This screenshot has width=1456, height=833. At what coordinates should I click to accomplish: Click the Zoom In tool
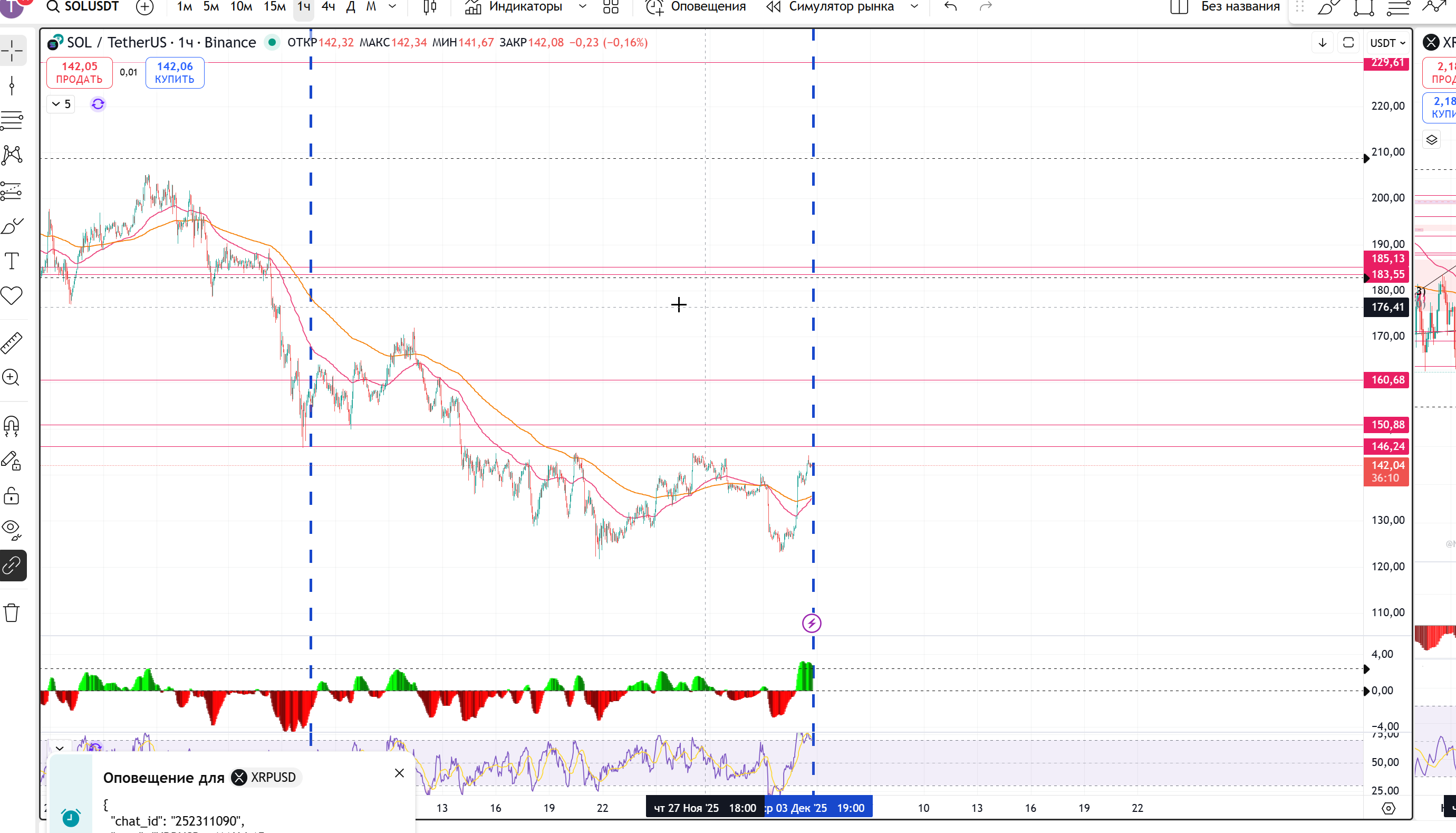tap(12, 378)
